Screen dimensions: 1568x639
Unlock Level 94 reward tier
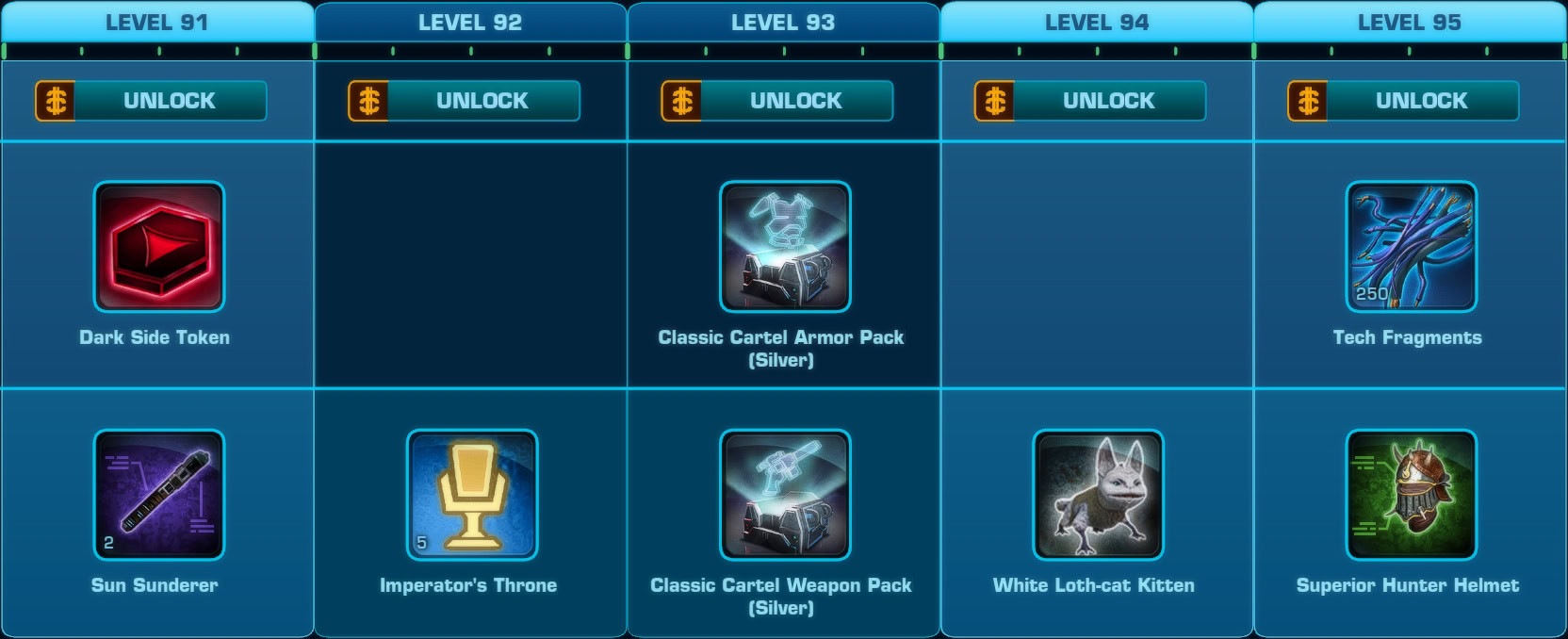[x=1090, y=101]
